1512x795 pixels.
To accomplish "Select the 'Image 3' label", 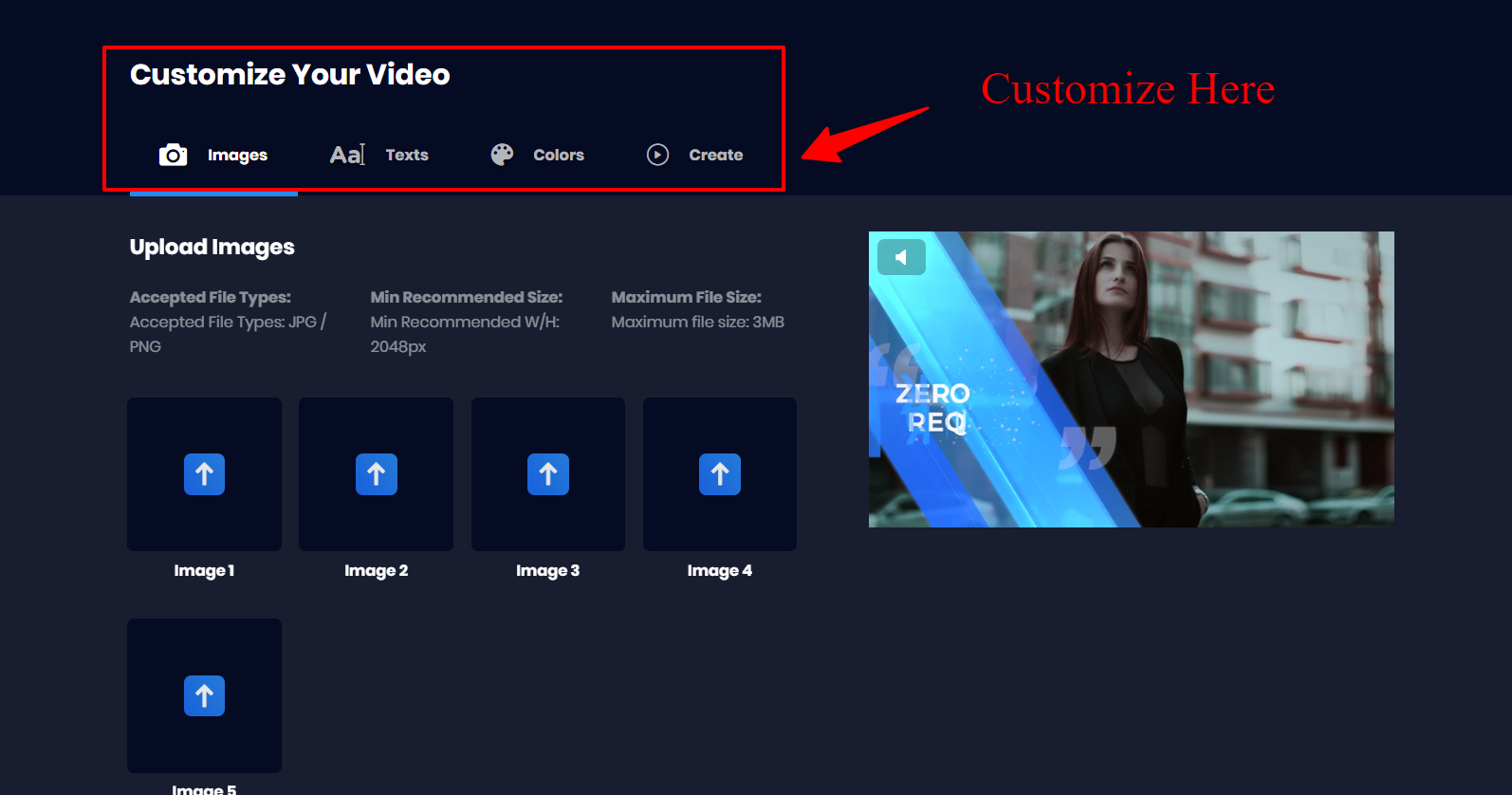I will pyautogui.click(x=548, y=570).
